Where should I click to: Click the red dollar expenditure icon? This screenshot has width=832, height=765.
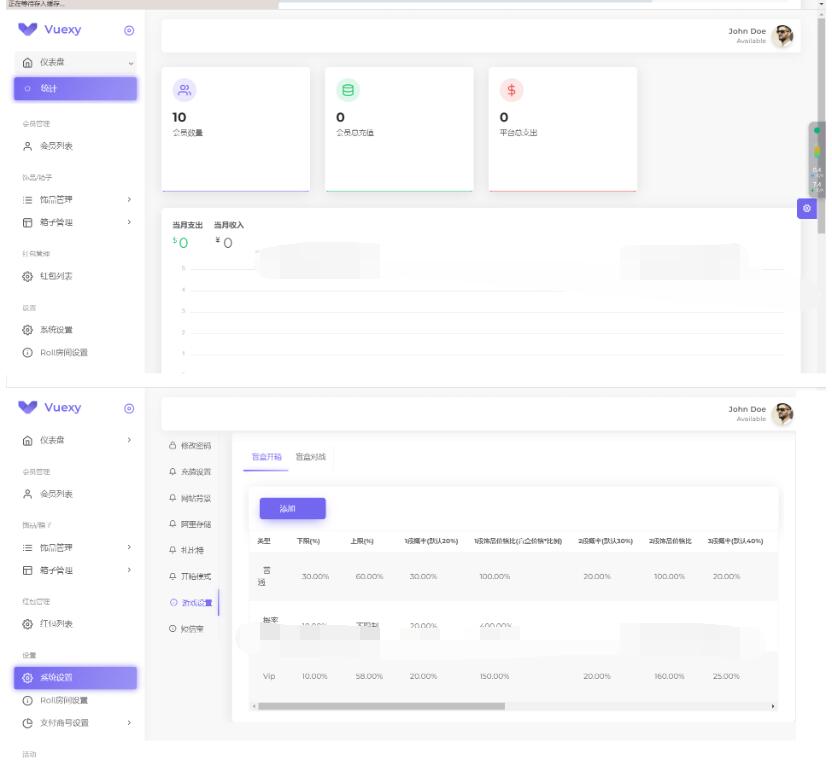point(511,91)
